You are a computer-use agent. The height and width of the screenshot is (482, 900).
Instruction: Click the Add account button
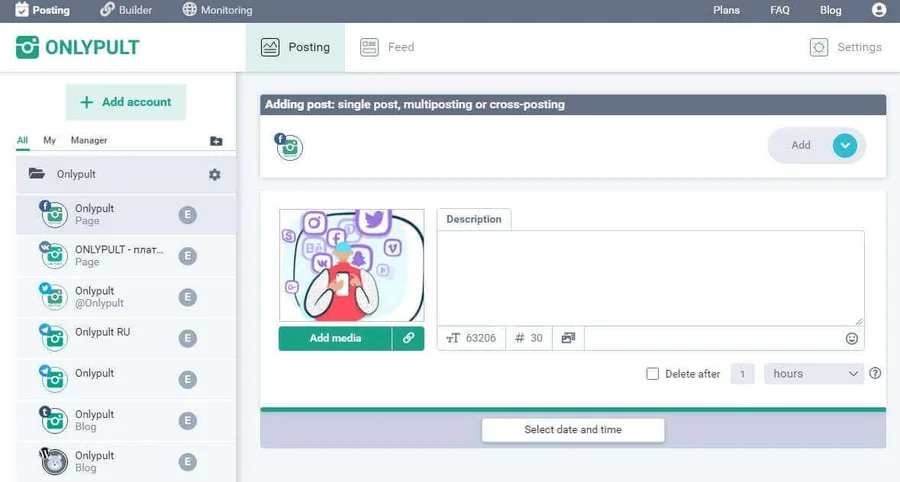126,102
